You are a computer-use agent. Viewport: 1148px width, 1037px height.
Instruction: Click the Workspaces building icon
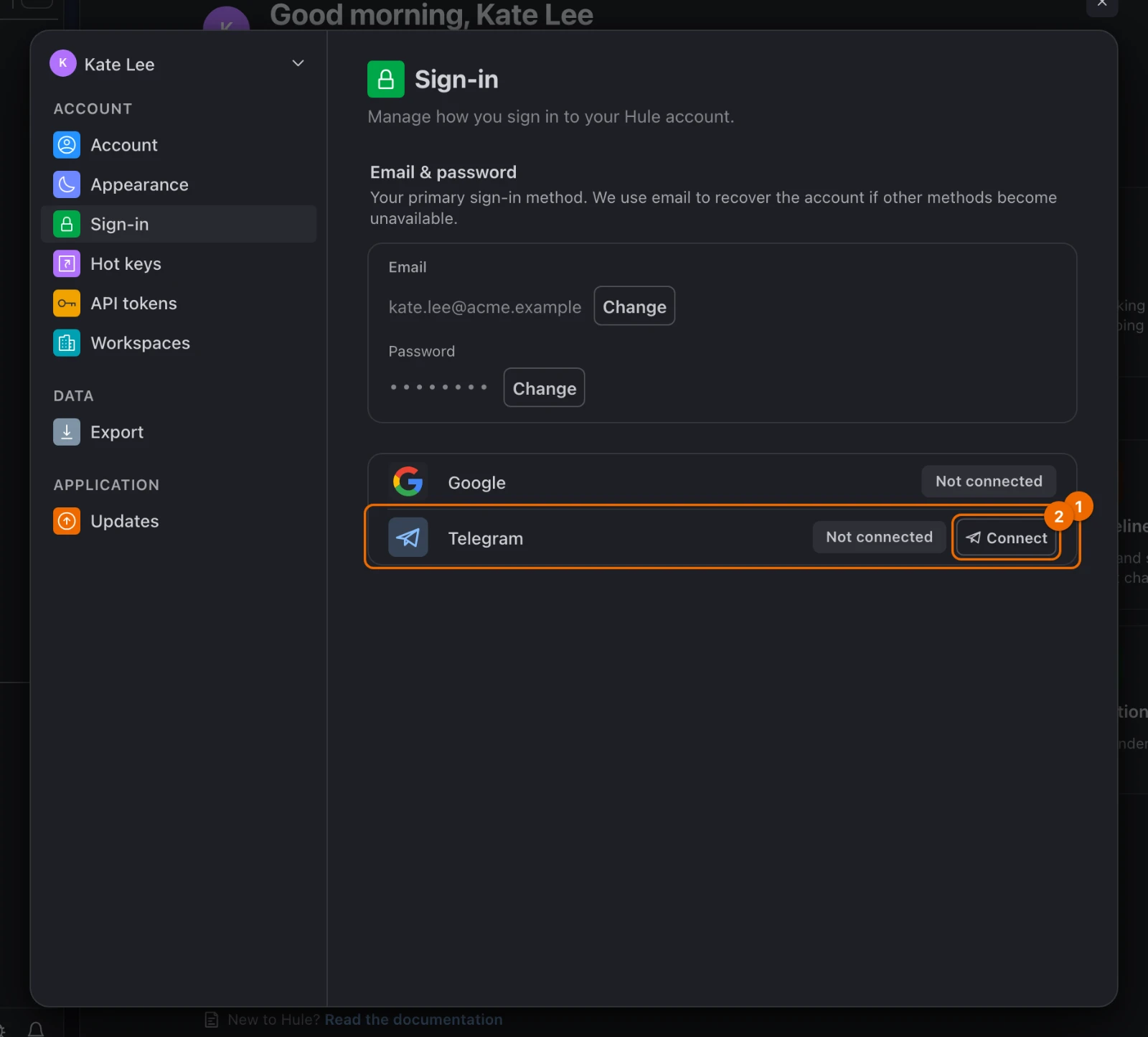click(67, 343)
